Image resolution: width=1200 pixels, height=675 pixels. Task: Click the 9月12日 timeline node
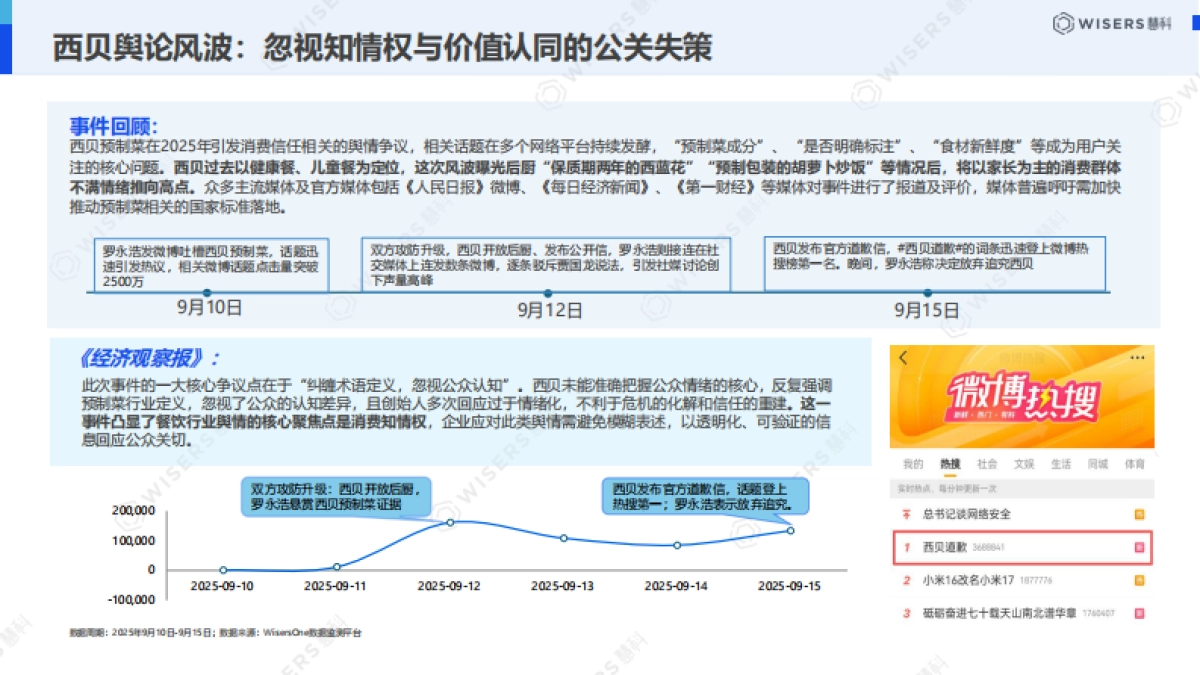(546, 293)
